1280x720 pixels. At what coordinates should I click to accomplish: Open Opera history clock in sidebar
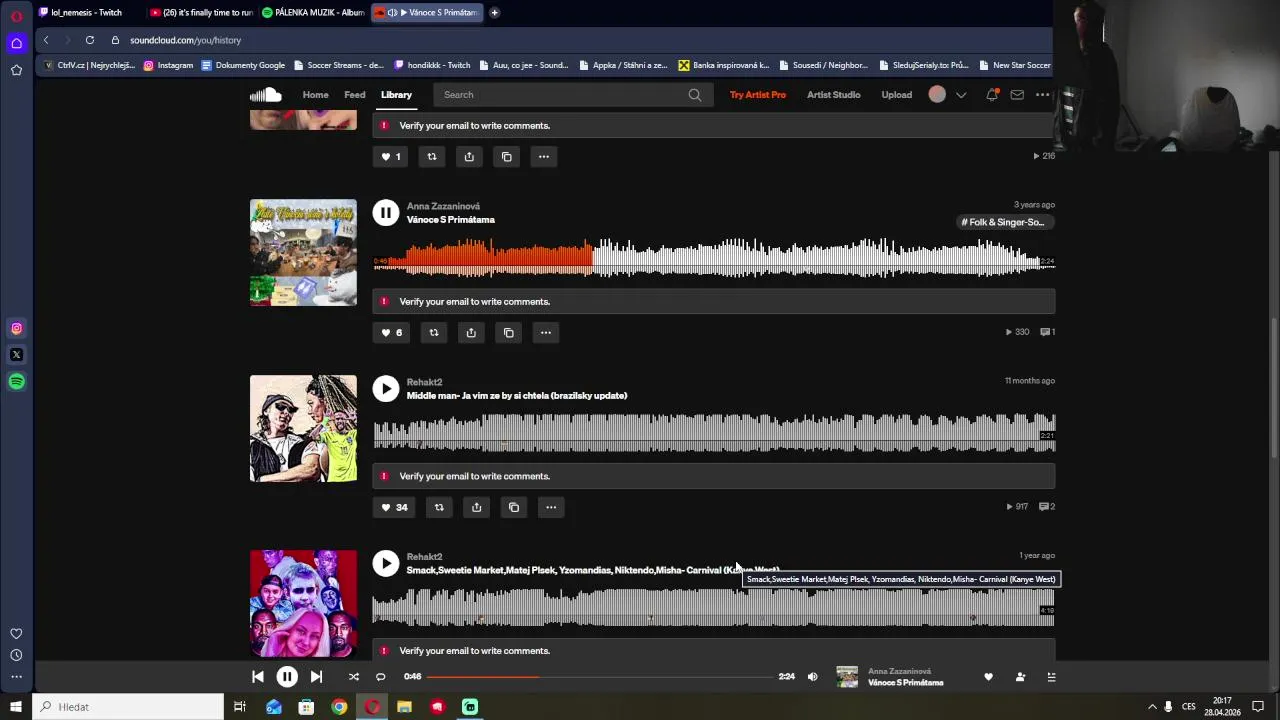[16, 655]
